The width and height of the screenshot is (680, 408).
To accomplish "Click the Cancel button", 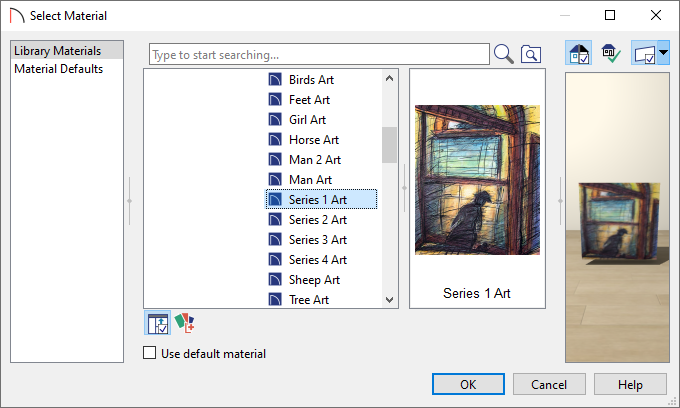I will coord(549,384).
